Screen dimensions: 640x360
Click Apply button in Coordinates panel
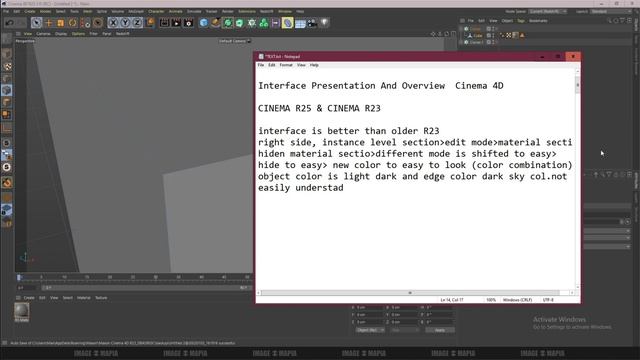click(x=440, y=330)
